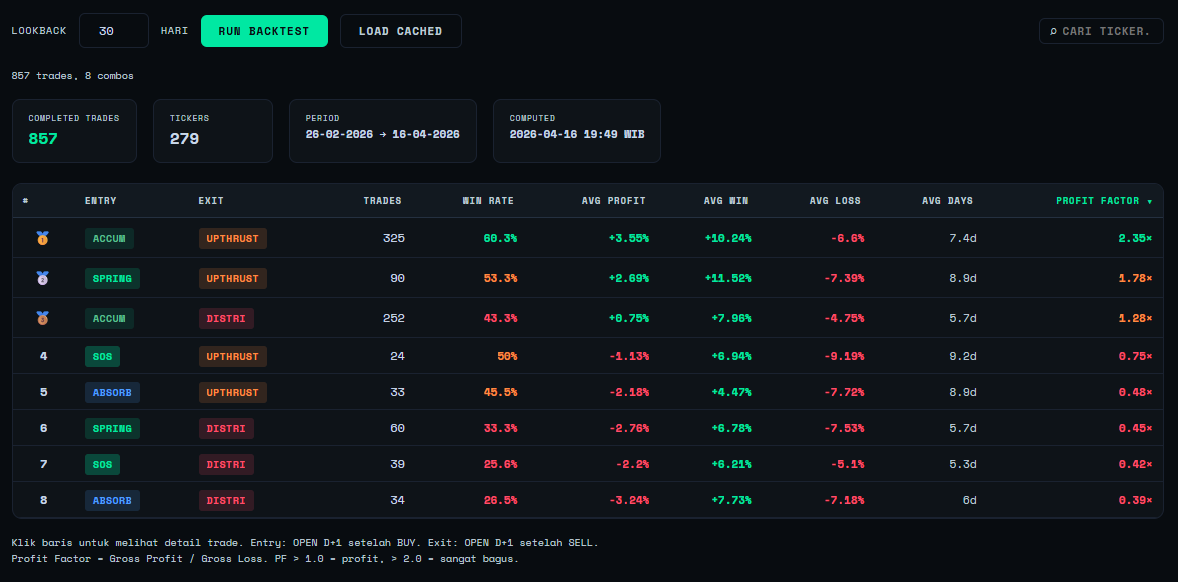1178x582 pixels.
Task: Click the bronze medal icon in the third row
Action: [43, 318]
